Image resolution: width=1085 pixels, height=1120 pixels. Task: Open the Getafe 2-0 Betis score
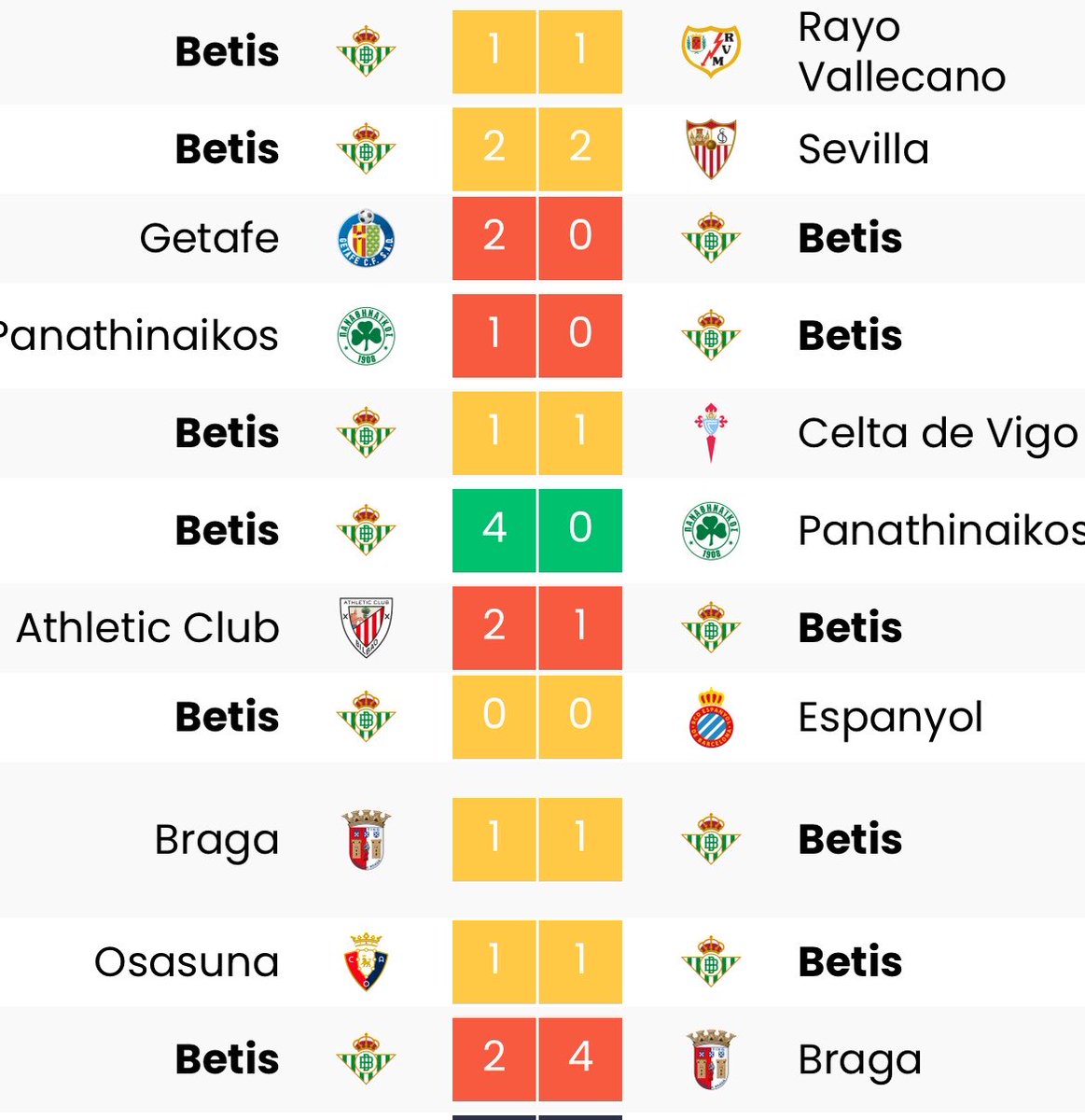pyautogui.click(x=537, y=238)
